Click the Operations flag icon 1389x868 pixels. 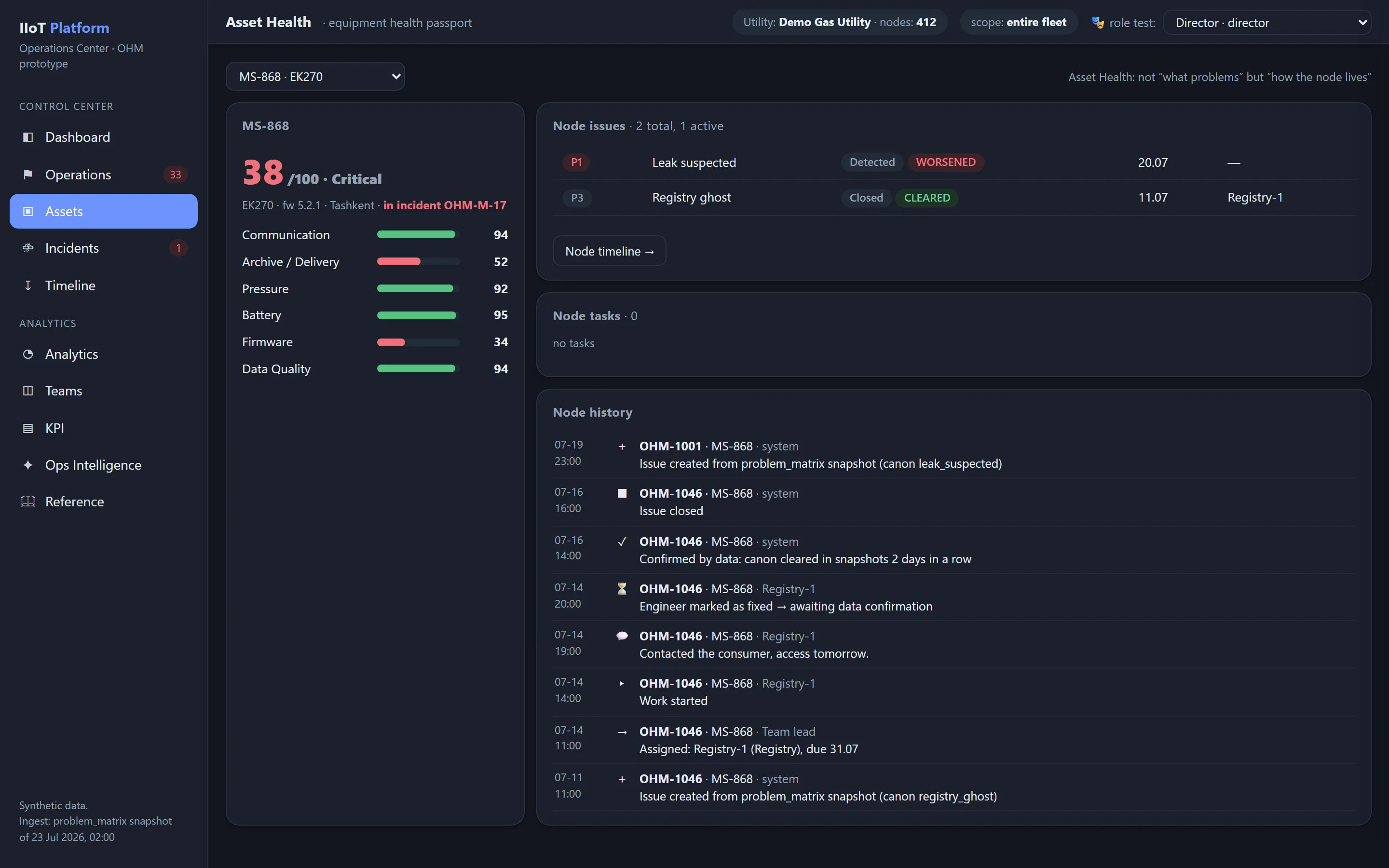[27, 175]
